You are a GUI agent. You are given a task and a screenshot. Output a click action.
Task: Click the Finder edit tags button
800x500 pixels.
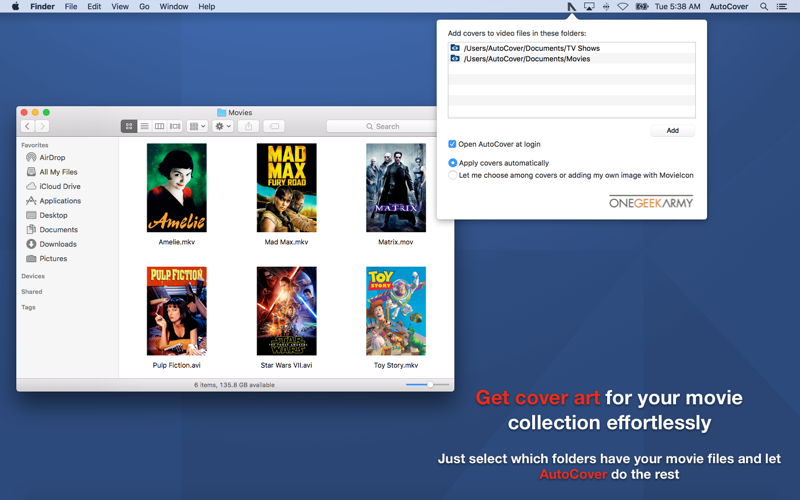tap(274, 126)
